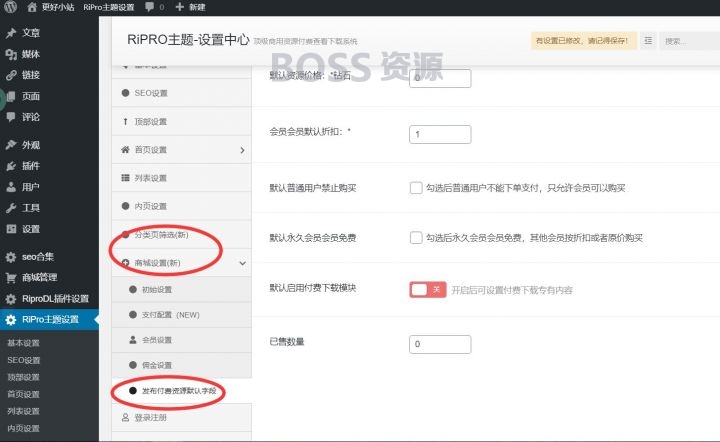Click the WordPress logo icon
The image size is (720, 442).
click(x=10, y=6)
